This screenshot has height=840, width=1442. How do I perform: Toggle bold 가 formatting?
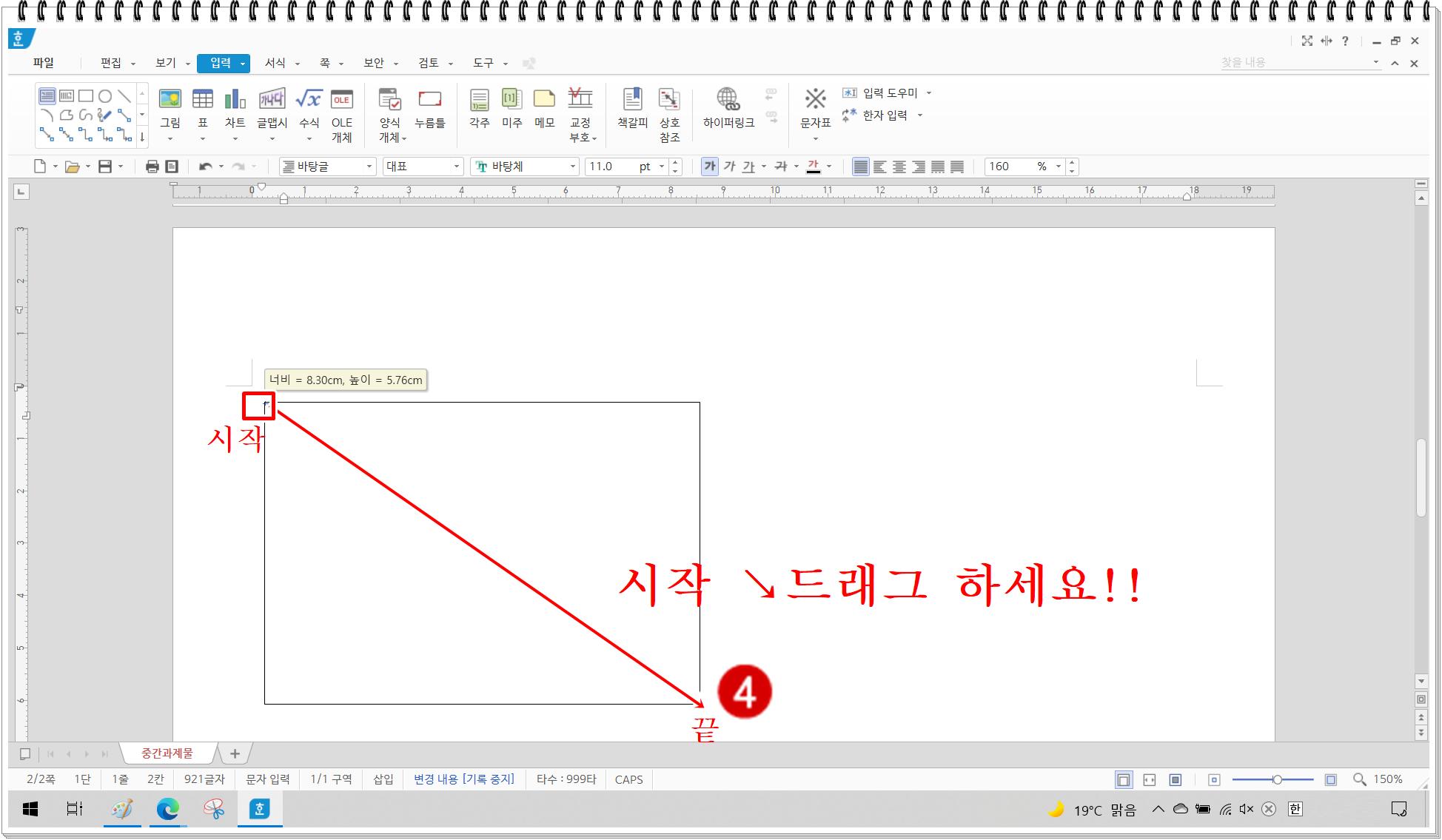coord(710,167)
